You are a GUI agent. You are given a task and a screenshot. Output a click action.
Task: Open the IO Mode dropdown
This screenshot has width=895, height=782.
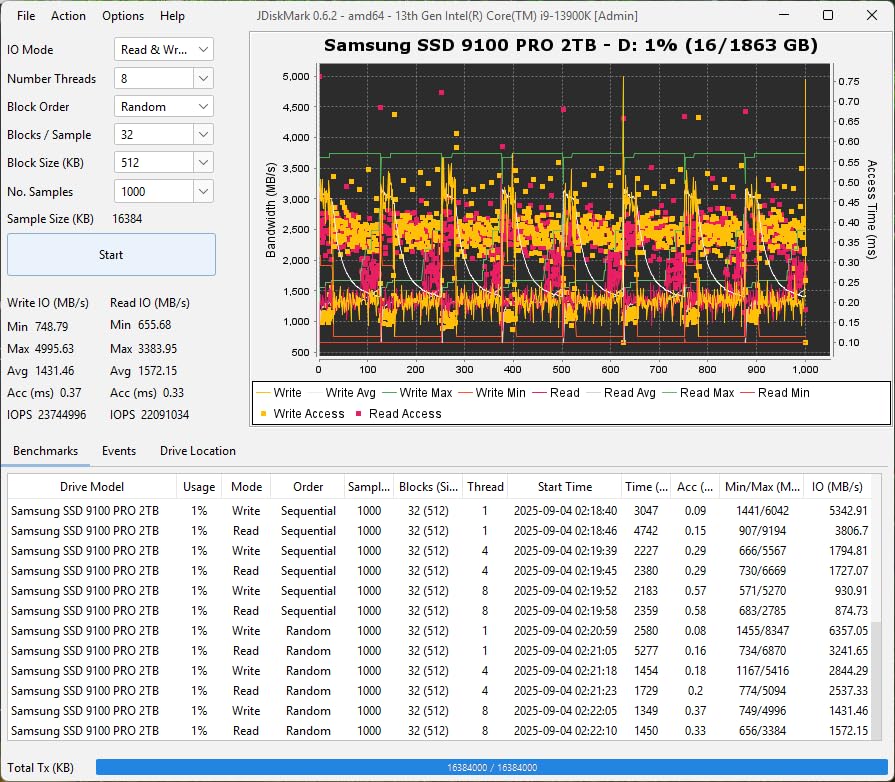[x=163, y=49]
